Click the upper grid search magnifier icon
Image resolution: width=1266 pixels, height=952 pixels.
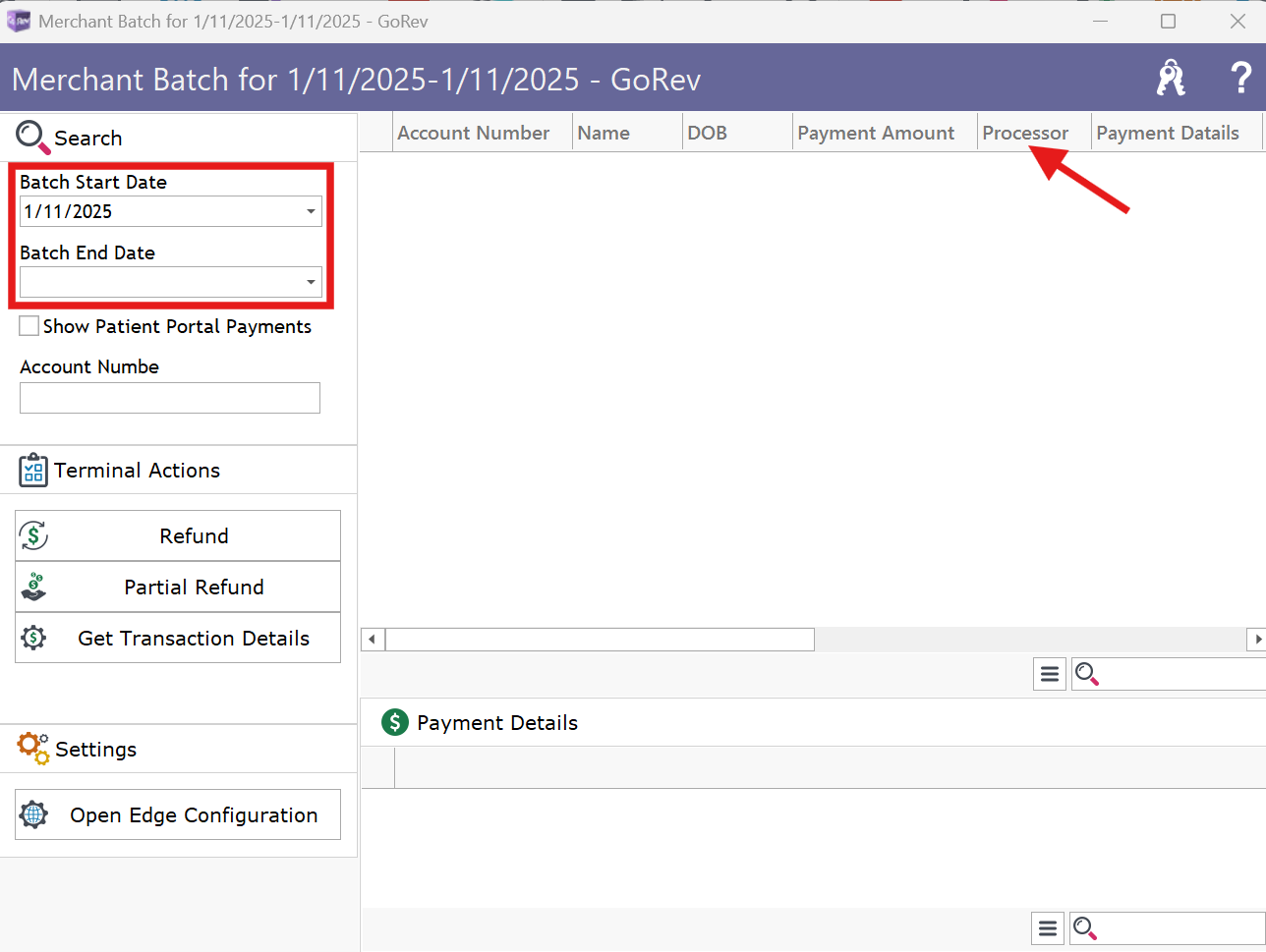tap(1086, 673)
